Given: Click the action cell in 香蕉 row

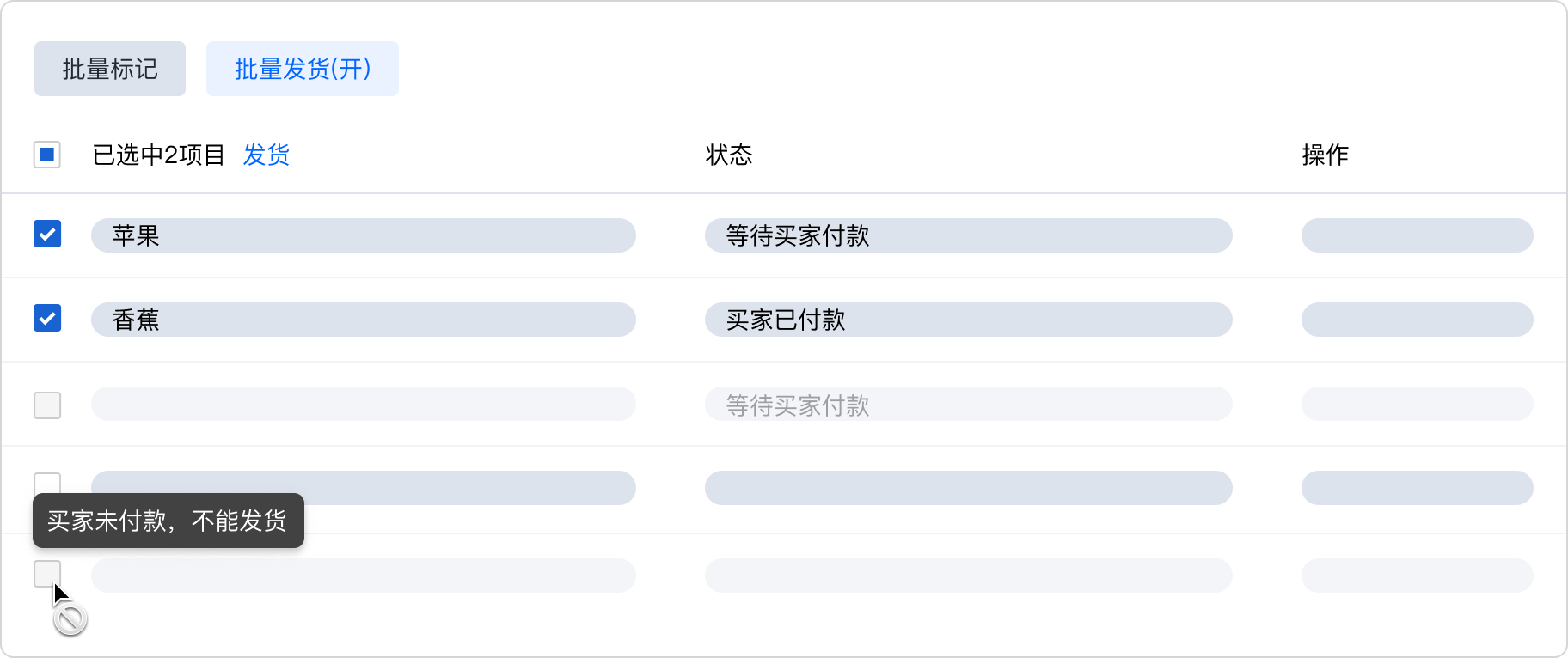Looking at the screenshot, I should tap(1417, 320).
